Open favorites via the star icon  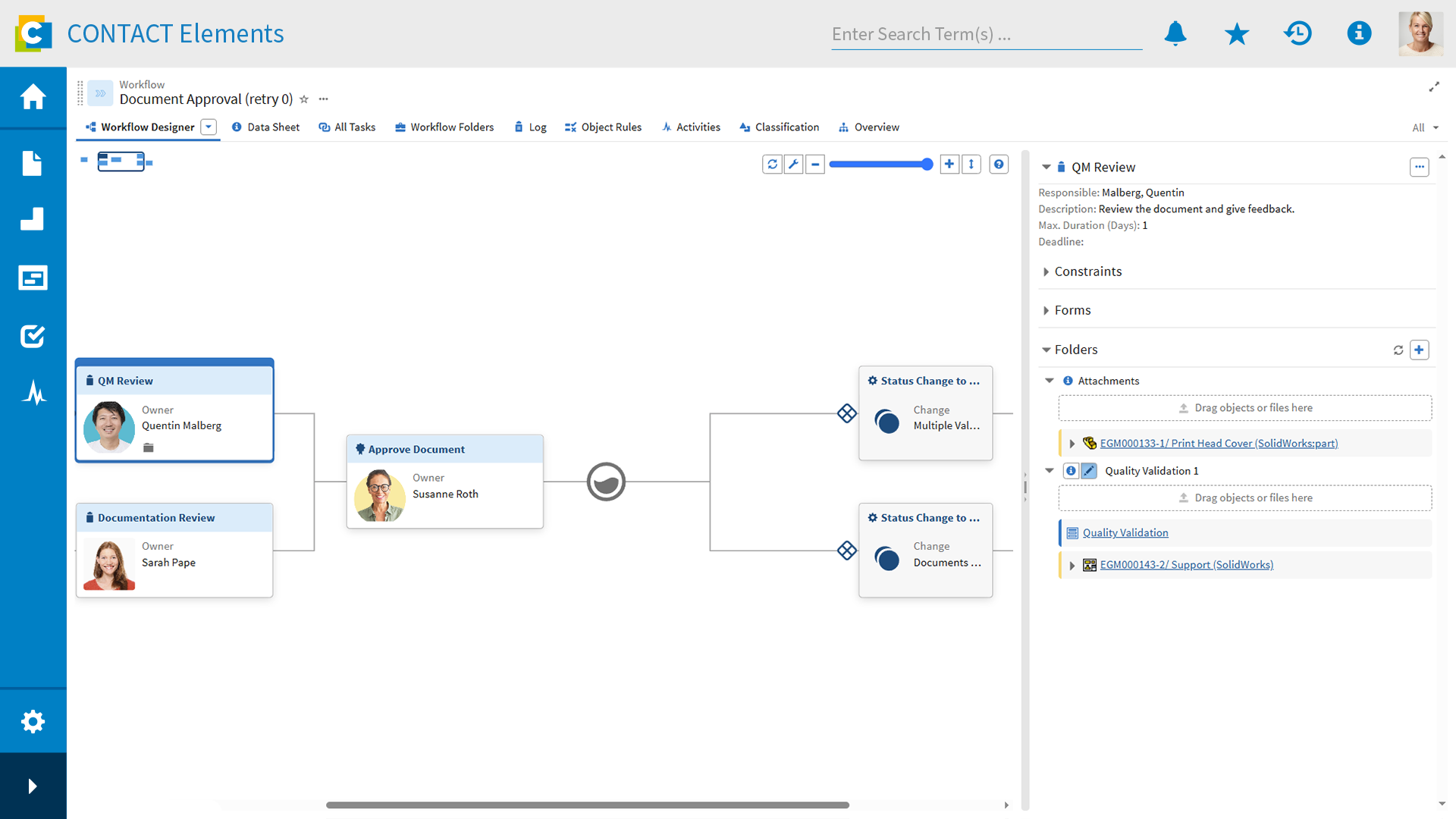tap(1236, 33)
